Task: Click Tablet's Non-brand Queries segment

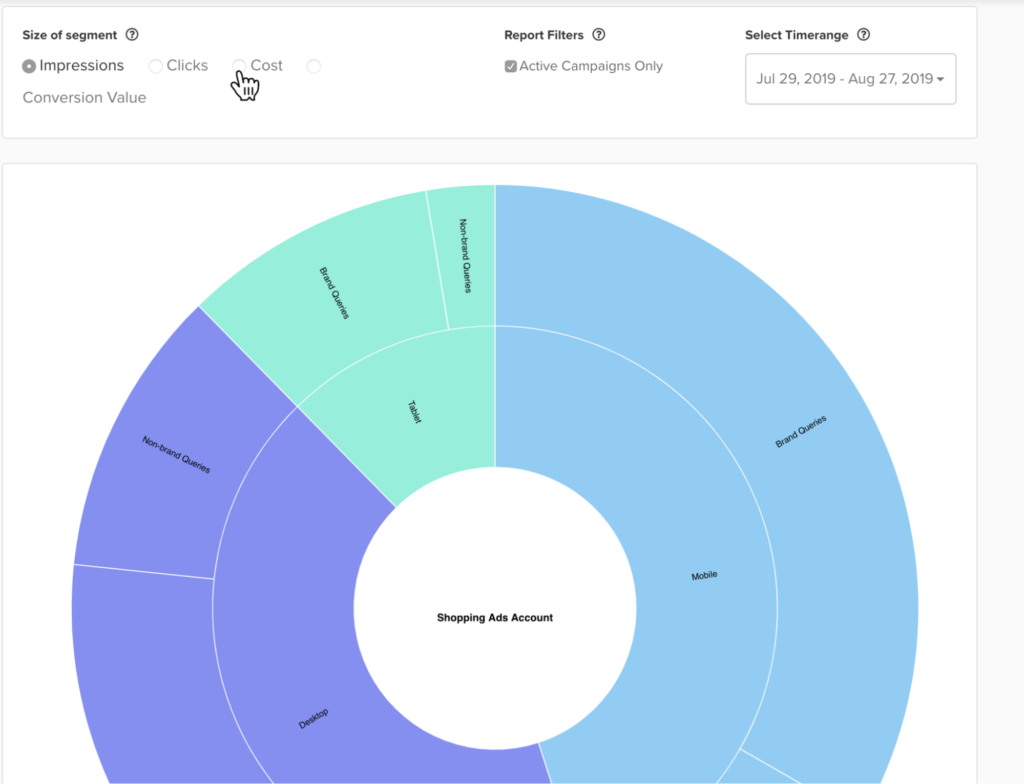Action: tap(465, 256)
